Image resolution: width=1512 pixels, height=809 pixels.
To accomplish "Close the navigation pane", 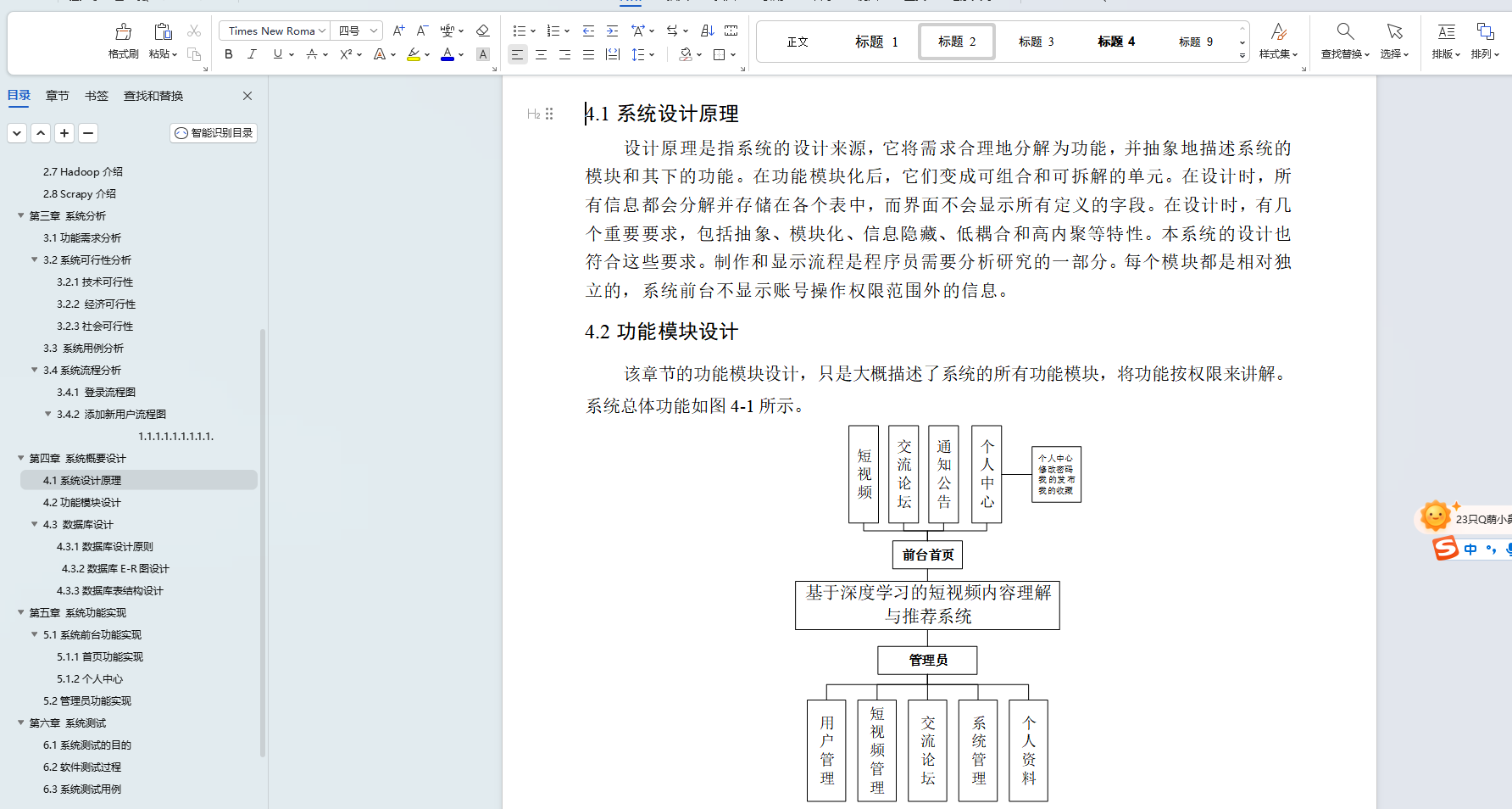I will pos(247,96).
